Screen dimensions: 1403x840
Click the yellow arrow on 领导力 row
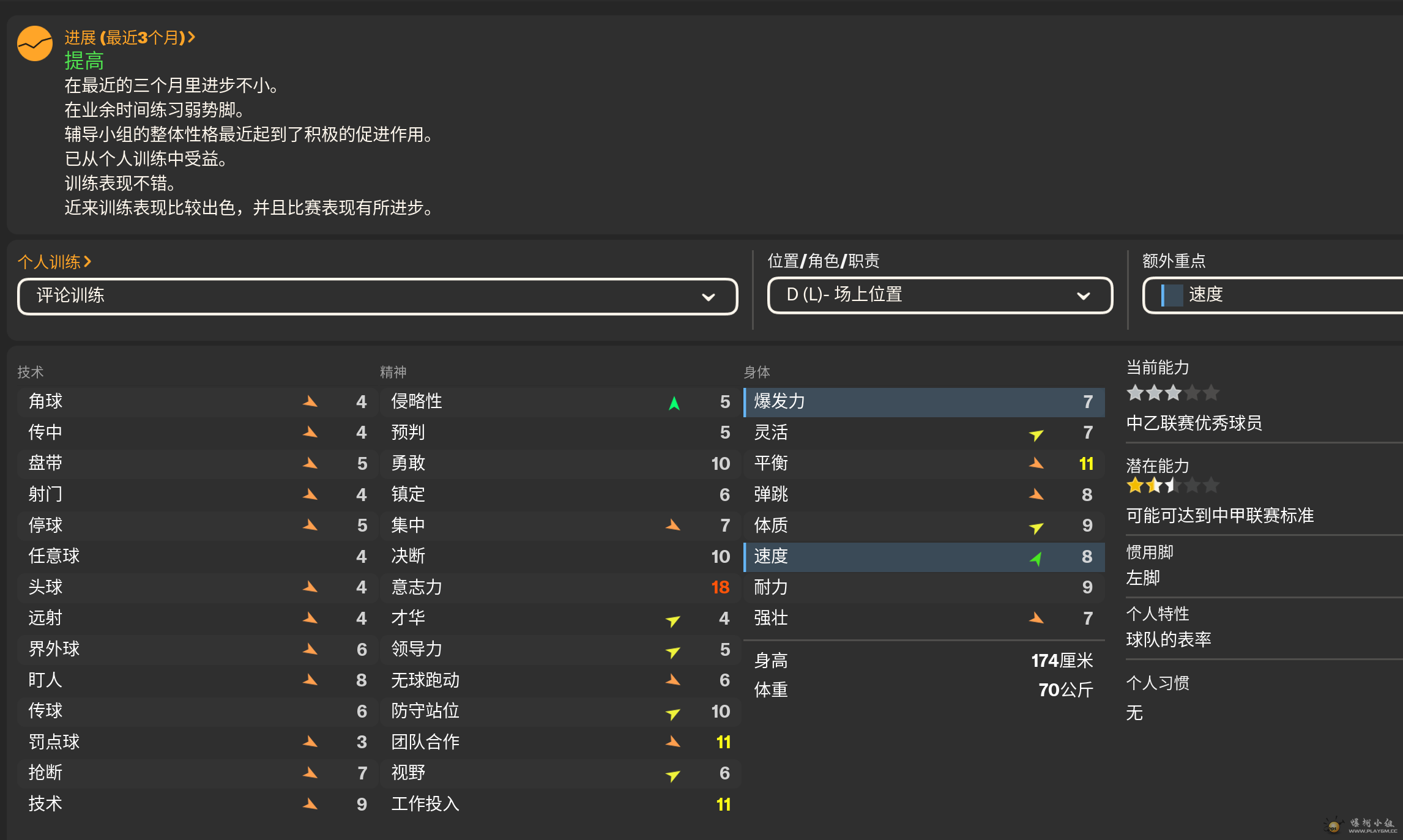click(673, 652)
